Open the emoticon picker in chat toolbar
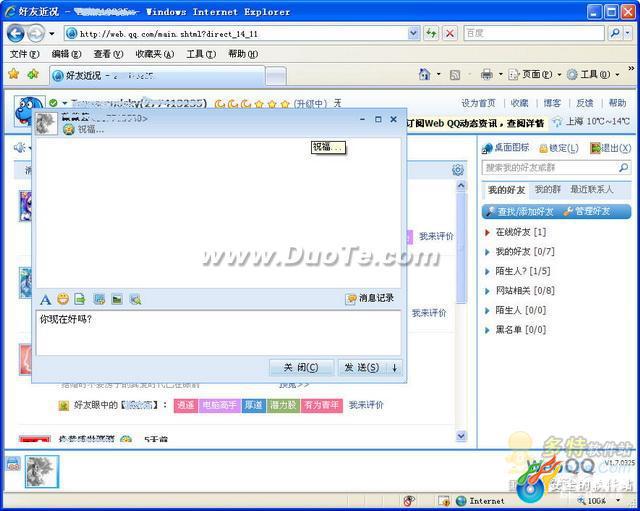The width and height of the screenshot is (640, 511). [x=63, y=299]
